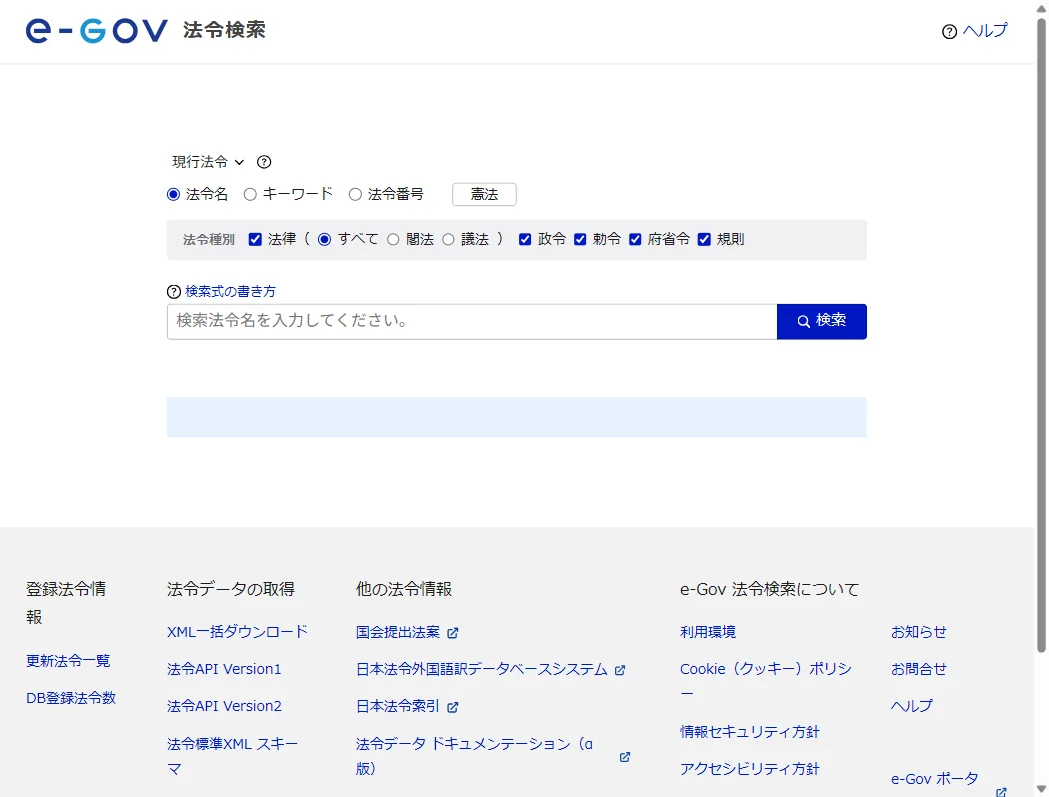
Task: Open the 現行法令 dropdown
Action: click(208, 162)
